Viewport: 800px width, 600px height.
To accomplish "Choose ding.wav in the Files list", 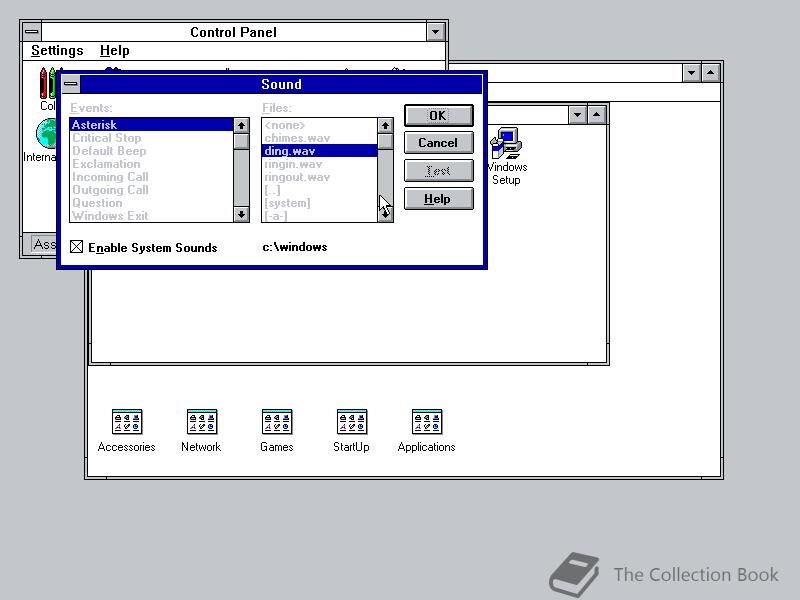I will point(320,151).
